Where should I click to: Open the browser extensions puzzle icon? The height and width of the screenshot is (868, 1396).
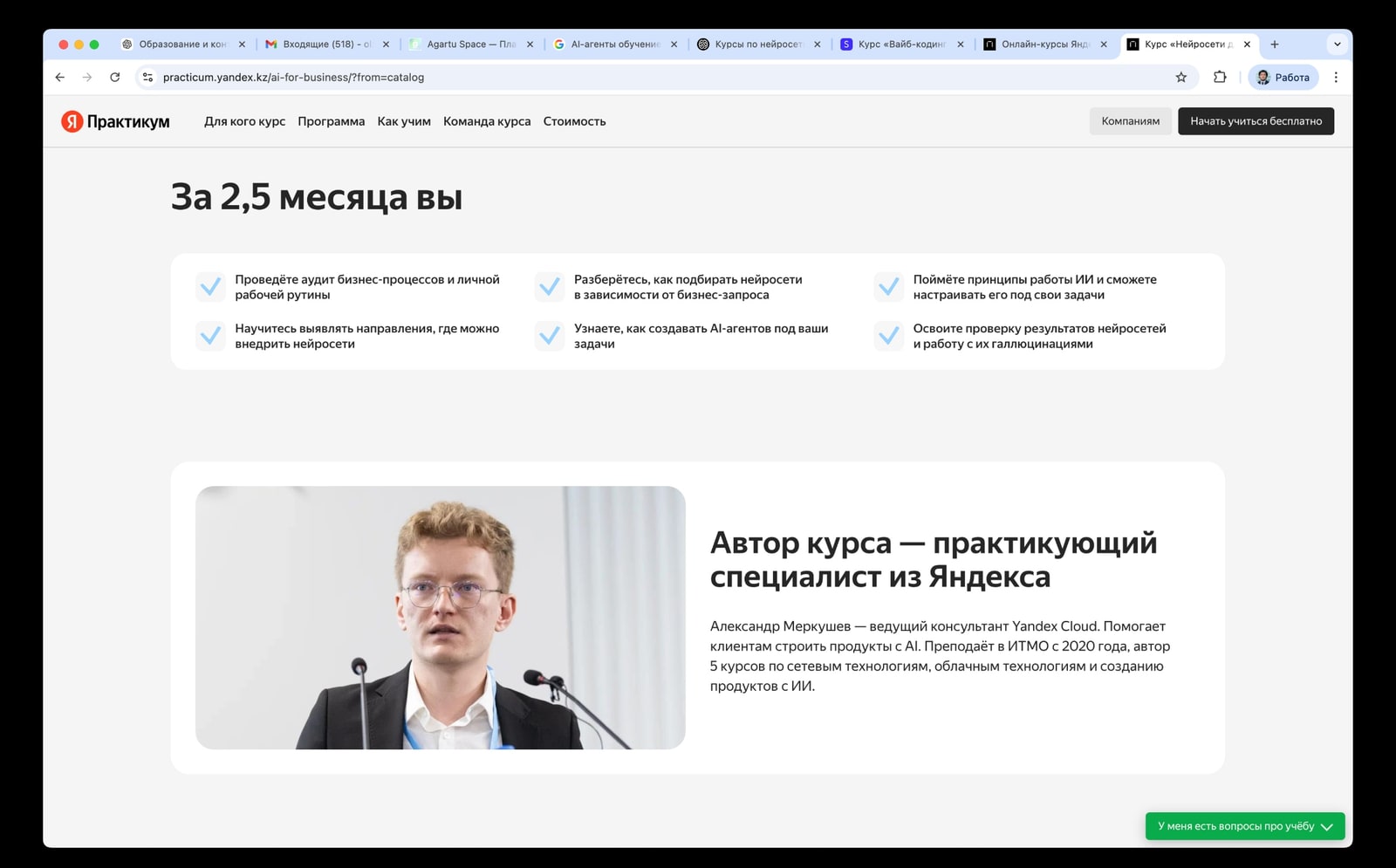[x=1220, y=78]
